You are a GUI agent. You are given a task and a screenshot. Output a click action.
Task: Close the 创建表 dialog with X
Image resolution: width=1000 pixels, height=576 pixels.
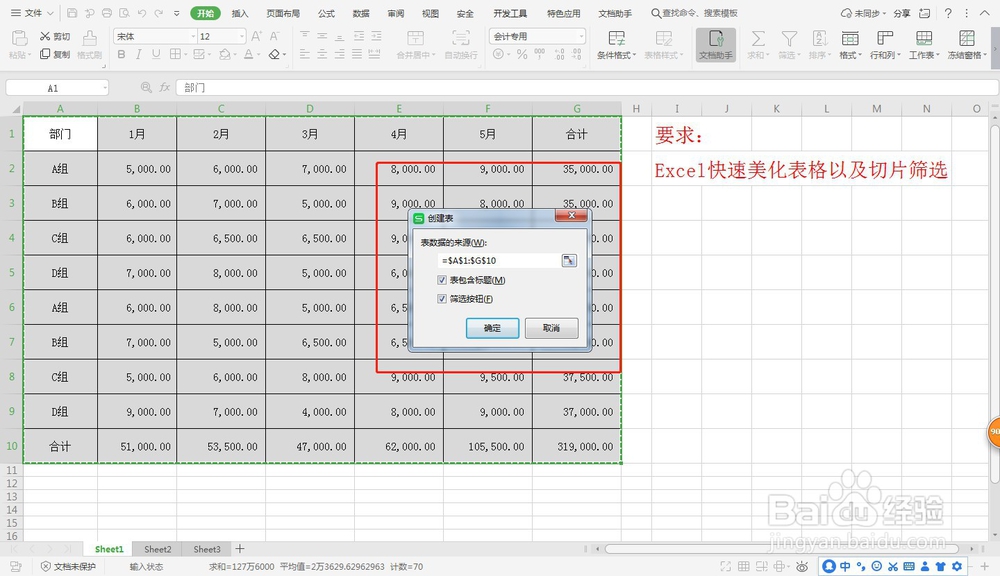coord(571,216)
